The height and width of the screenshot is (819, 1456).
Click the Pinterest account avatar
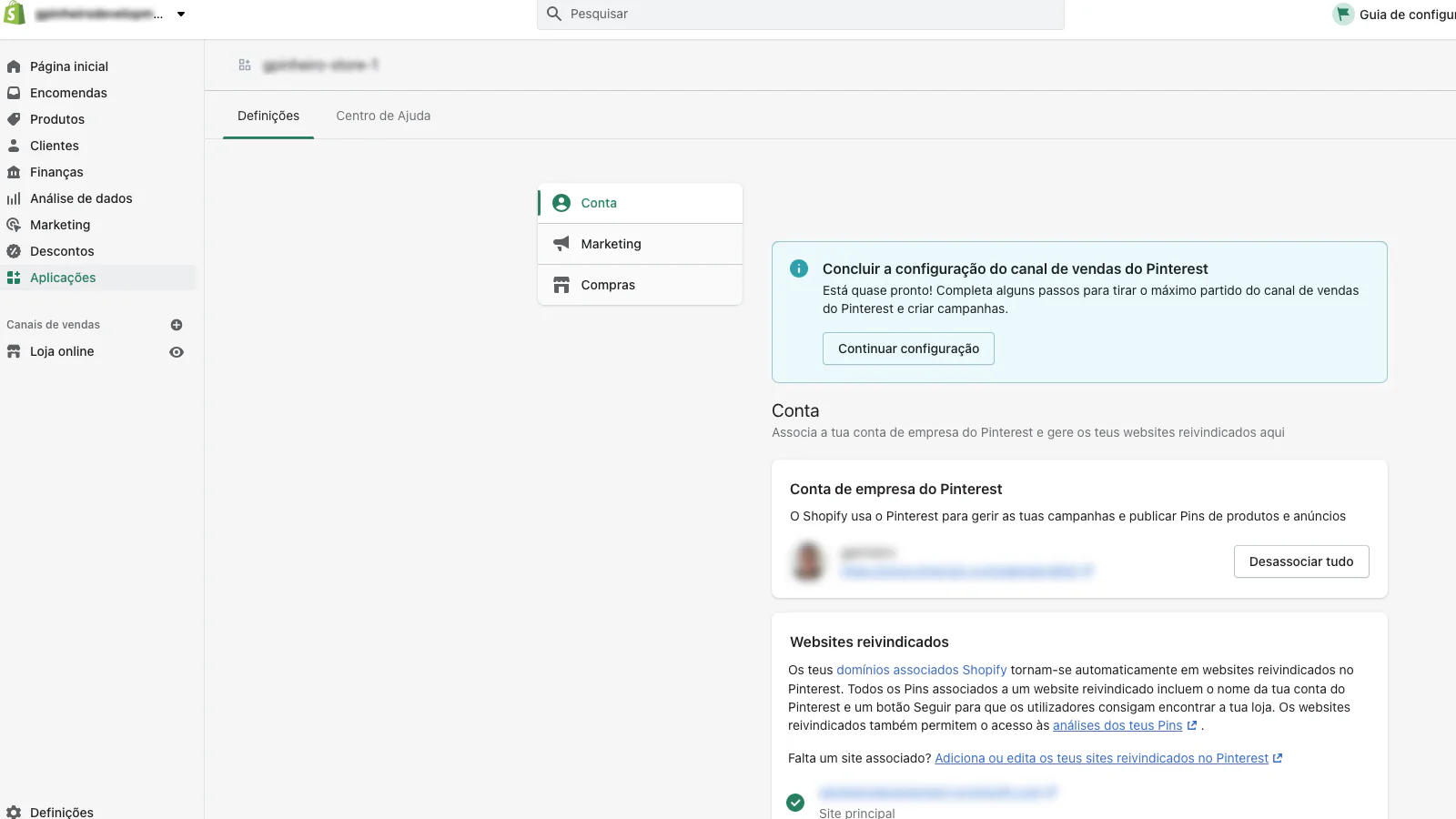click(808, 561)
